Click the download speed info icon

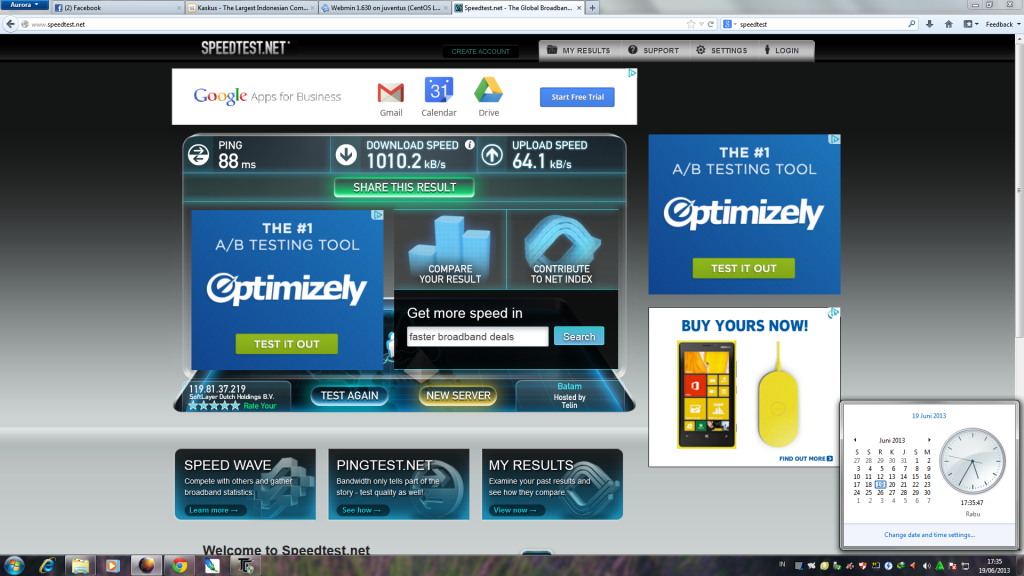tap(470, 145)
